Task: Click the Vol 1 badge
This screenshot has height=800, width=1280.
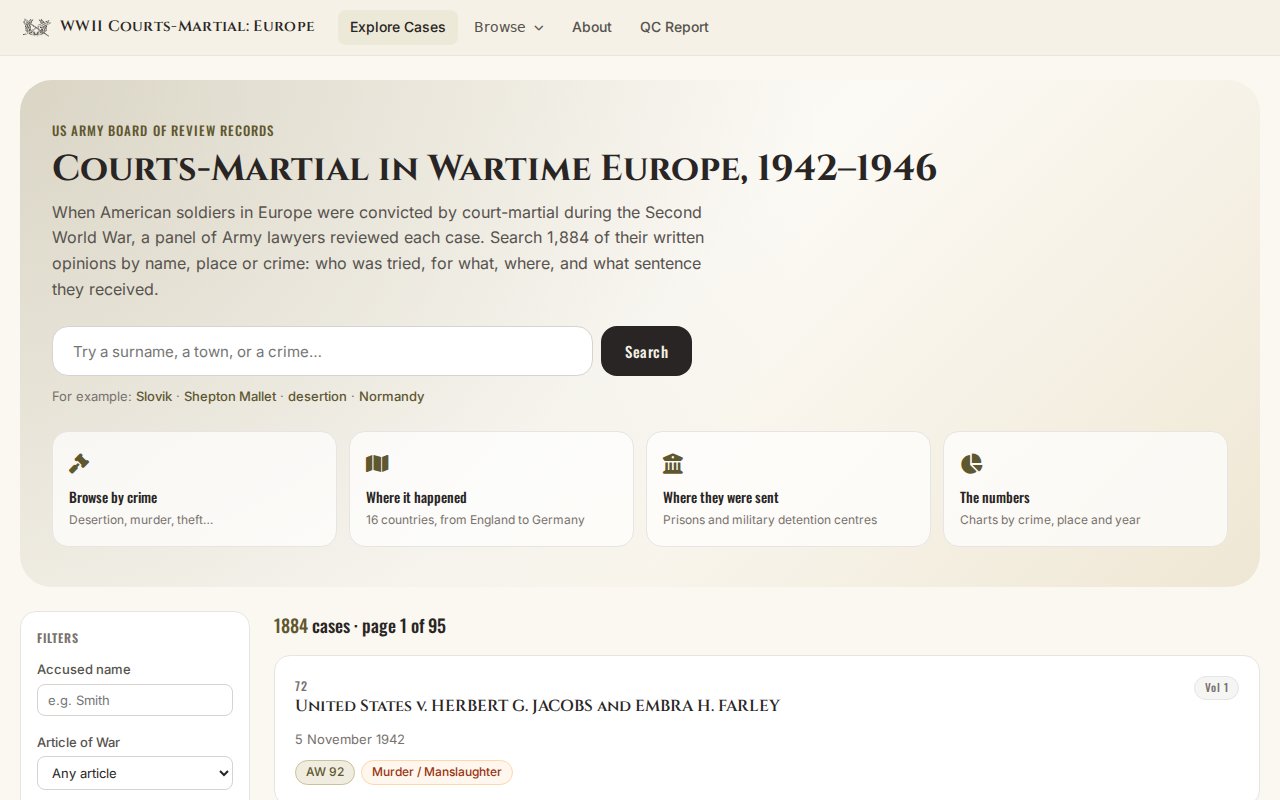Action: click(1216, 688)
